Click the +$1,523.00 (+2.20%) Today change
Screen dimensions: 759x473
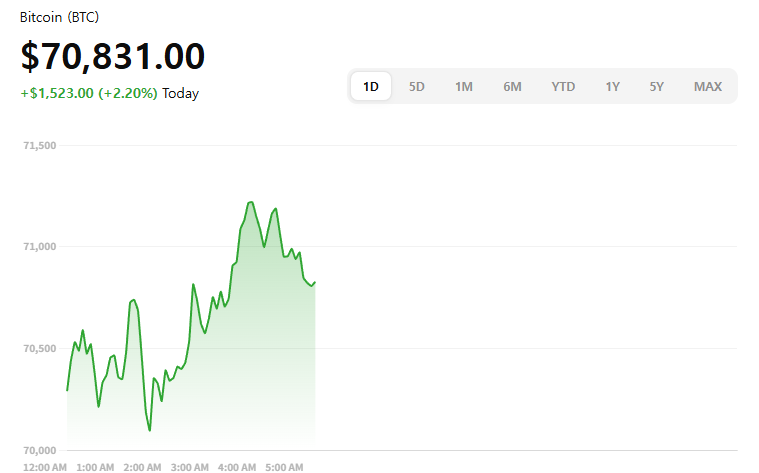pyautogui.click(x=109, y=94)
